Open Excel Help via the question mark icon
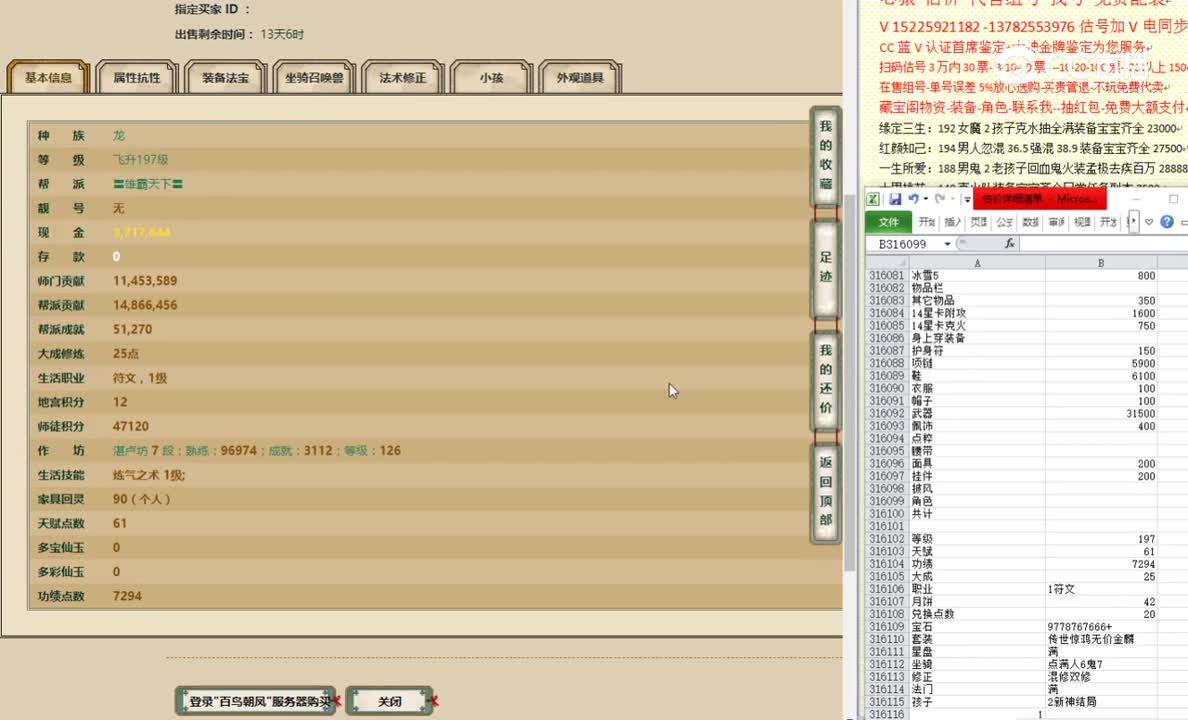 pos(1164,221)
